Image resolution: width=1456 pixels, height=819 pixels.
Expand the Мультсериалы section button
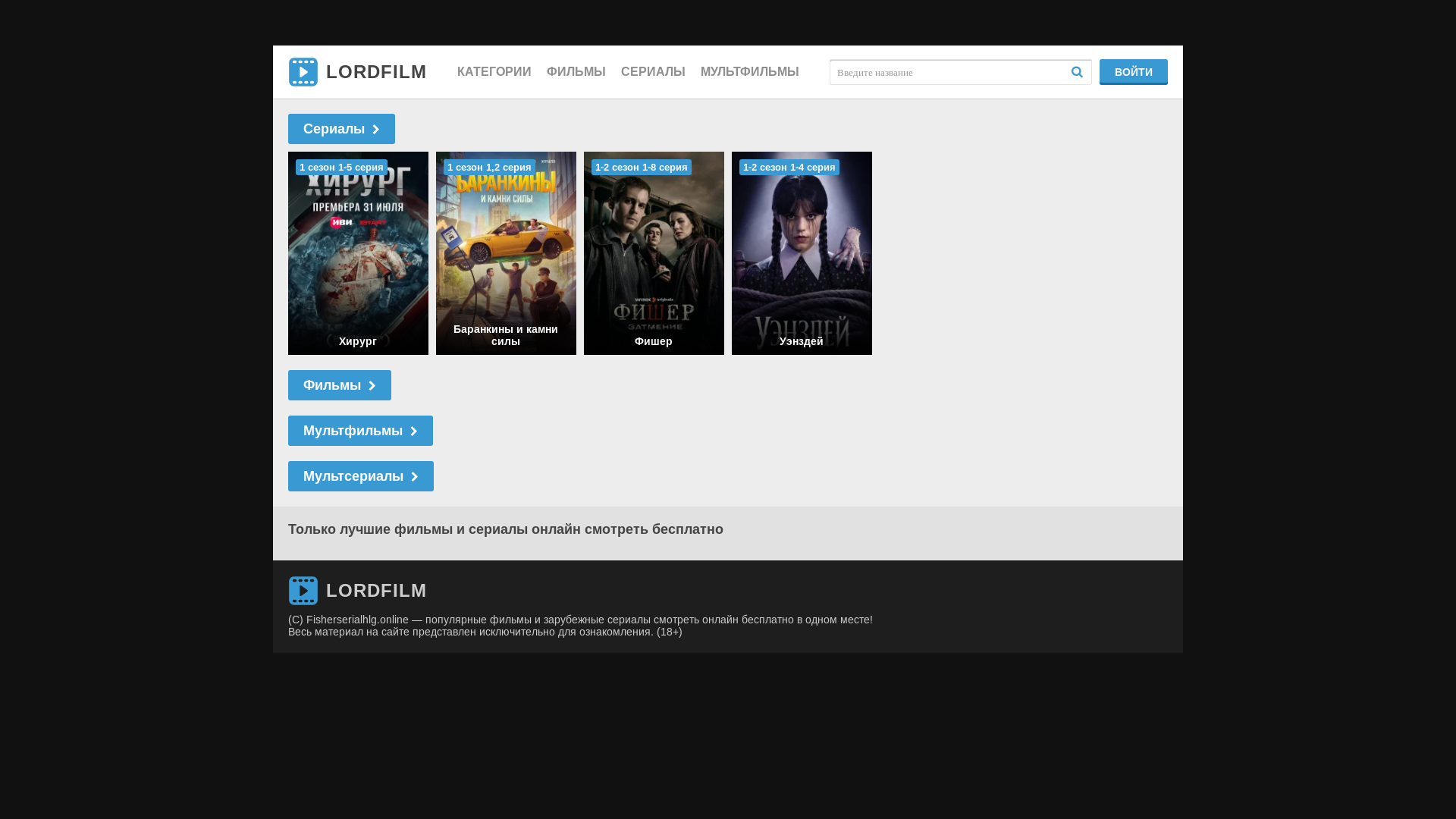pyautogui.click(x=361, y=476)
